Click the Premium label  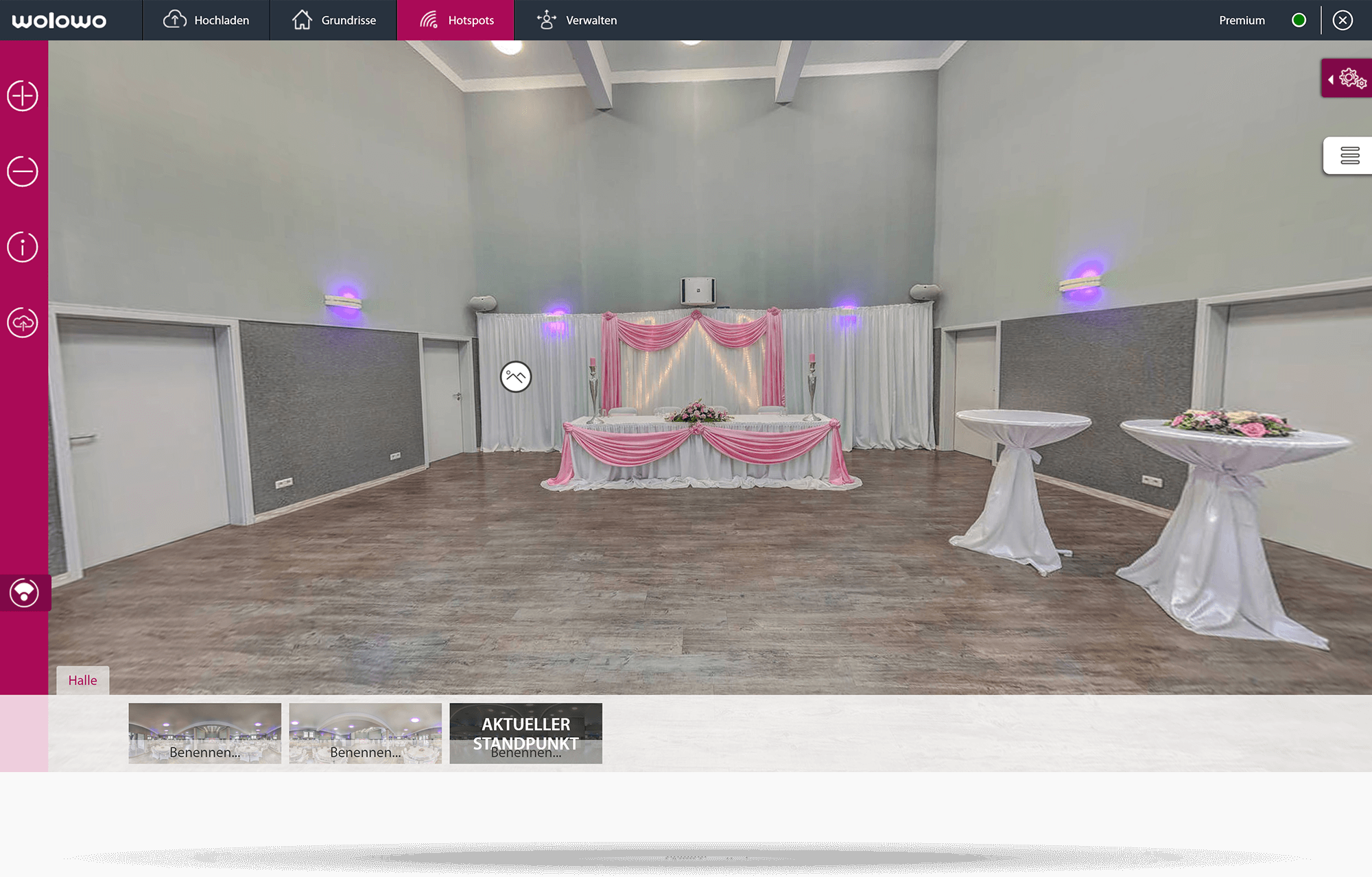tap(1241, 20)
